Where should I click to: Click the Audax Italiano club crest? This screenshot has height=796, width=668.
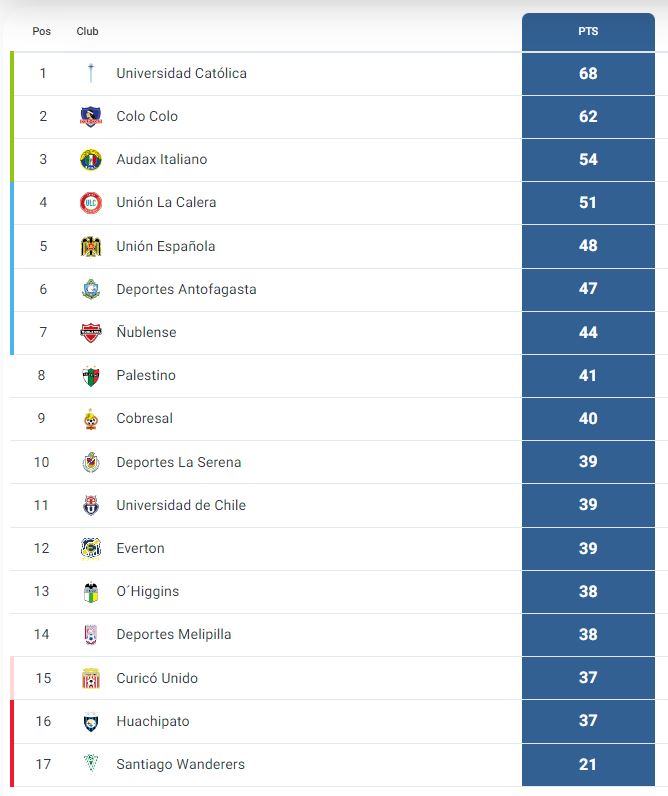coord(91,159)
